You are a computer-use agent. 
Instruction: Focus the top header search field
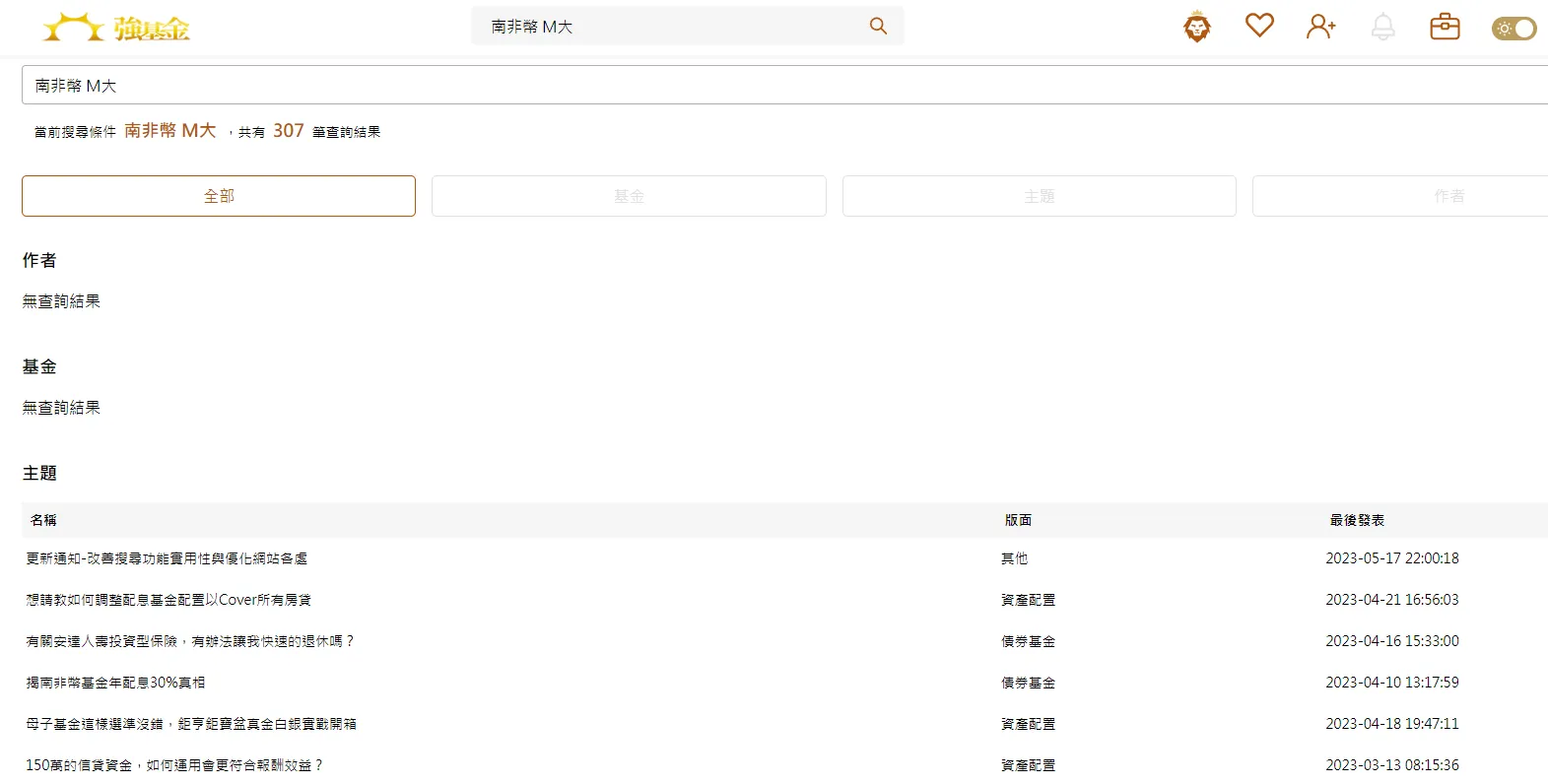coord(688,27)
